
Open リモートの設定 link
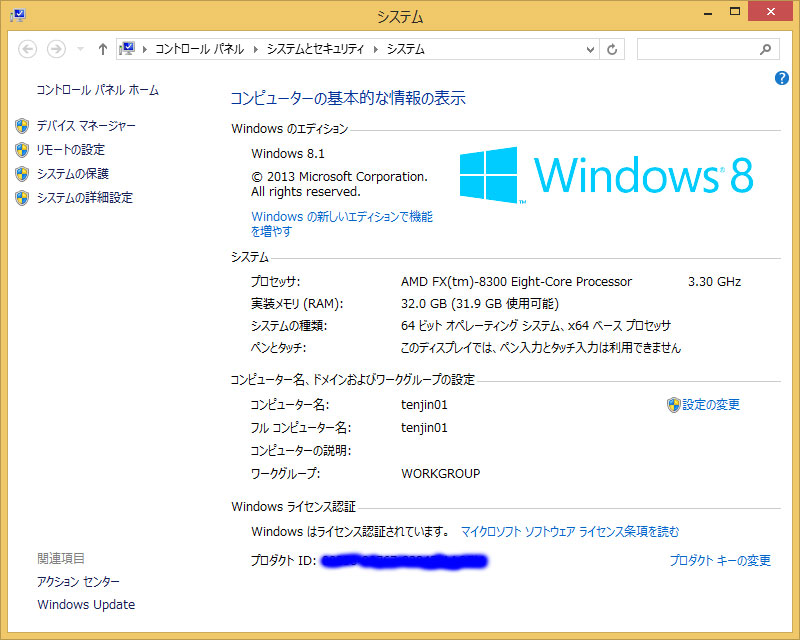71,150
